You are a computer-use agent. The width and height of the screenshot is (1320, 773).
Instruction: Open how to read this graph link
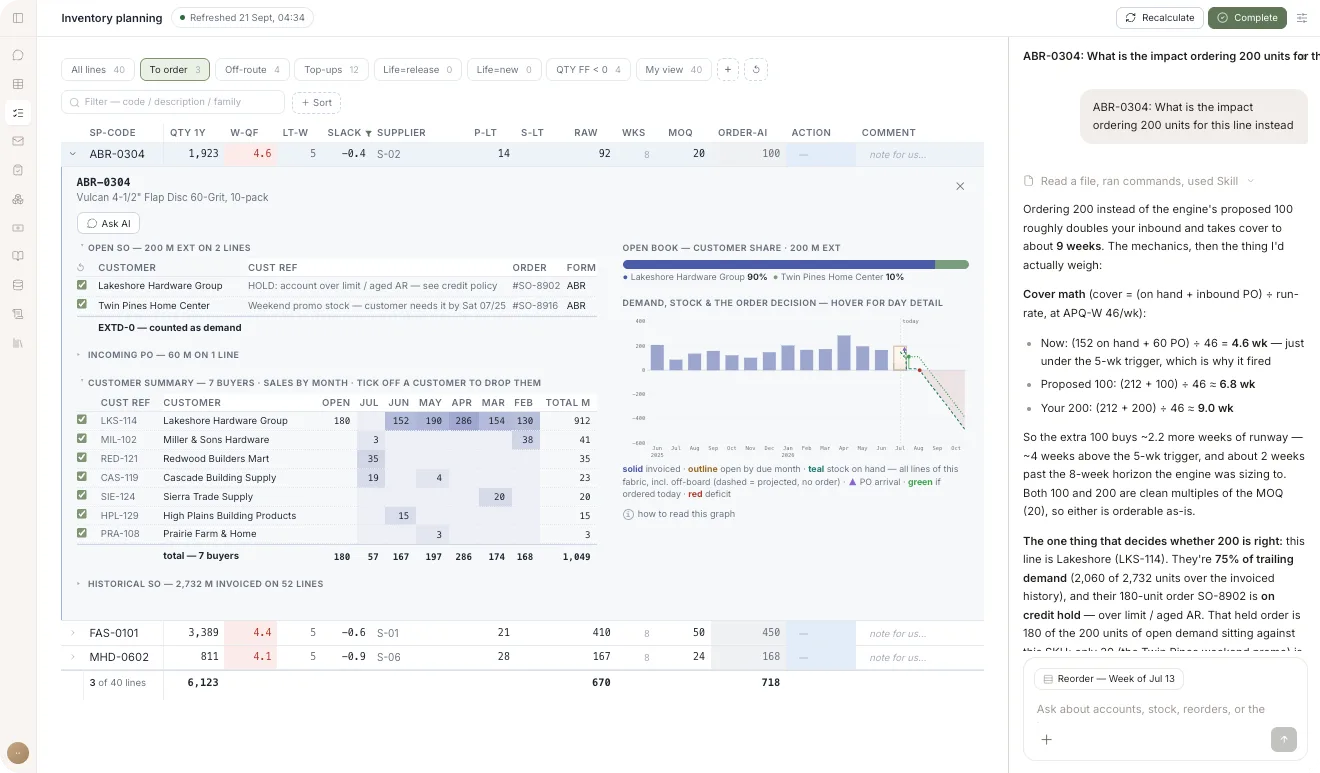pos(686,514)
